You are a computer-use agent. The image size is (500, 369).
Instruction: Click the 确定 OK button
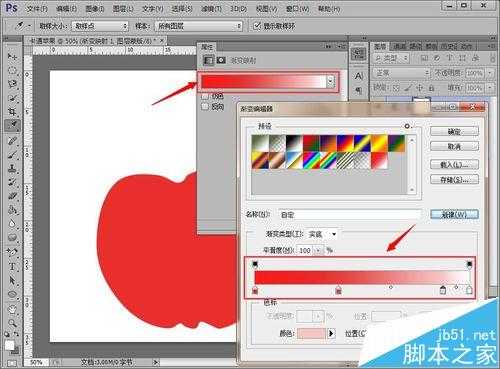[454, 131]
